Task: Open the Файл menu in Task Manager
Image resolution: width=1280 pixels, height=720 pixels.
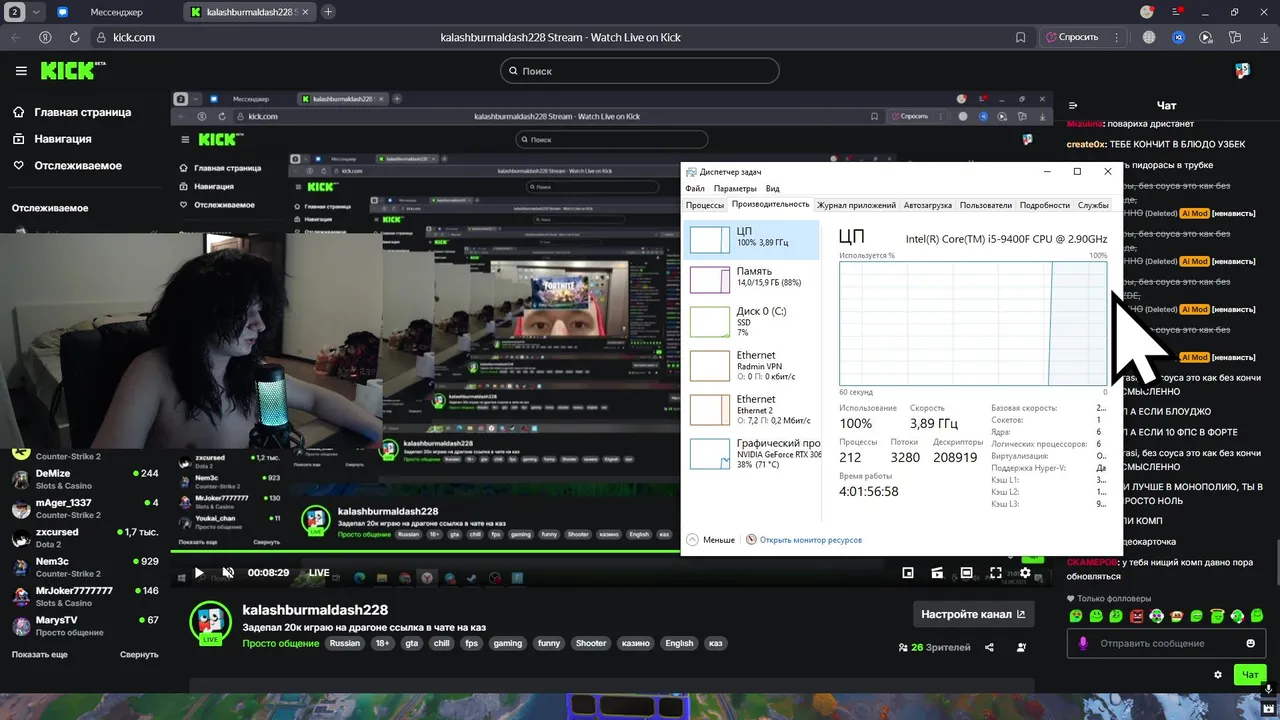Action: (695, 188)
